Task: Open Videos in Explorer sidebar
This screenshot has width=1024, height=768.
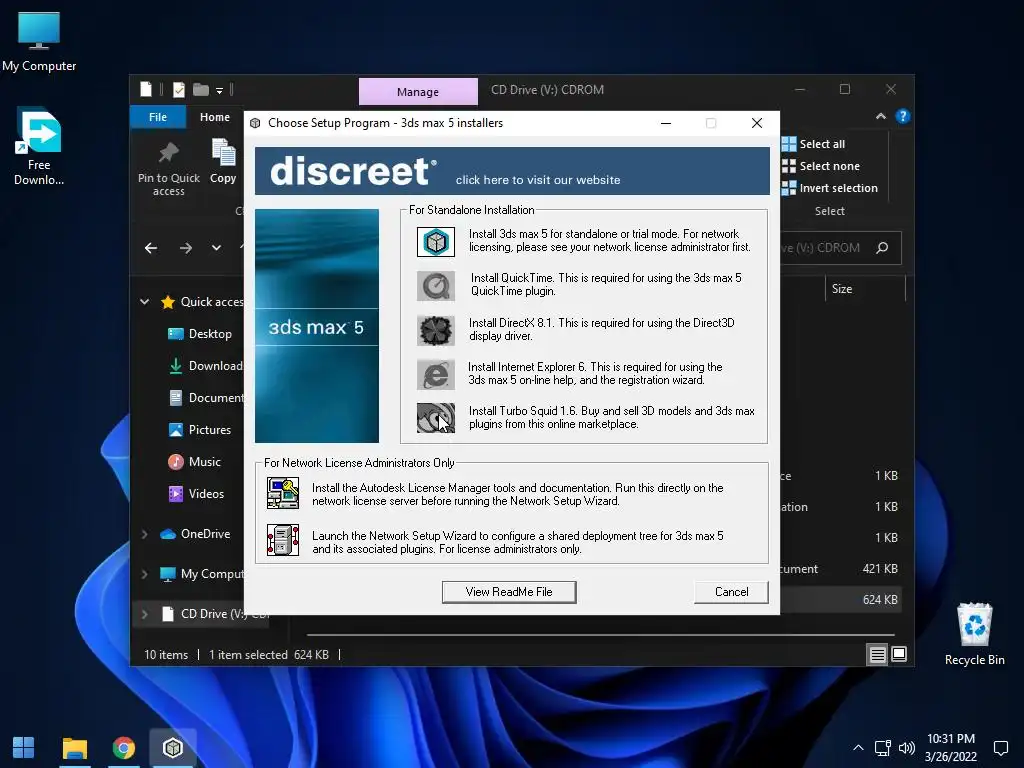Action: [x=196, y=494]
